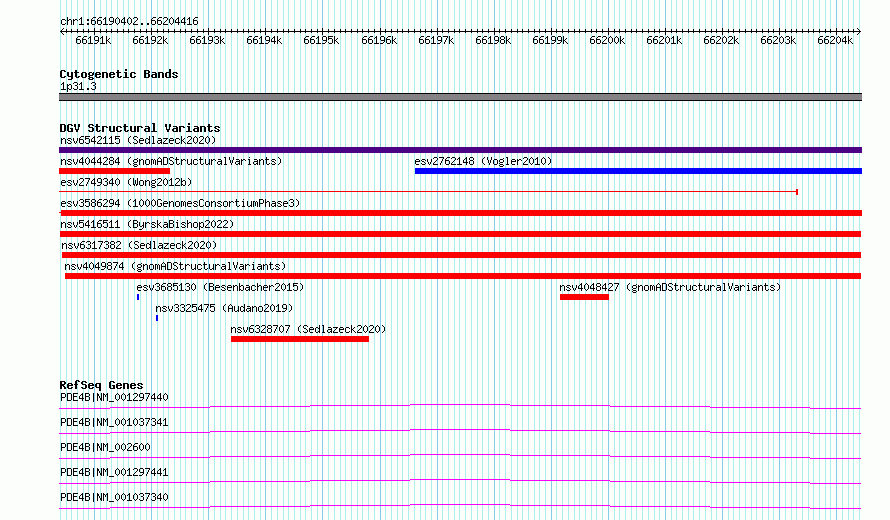Image resolution: width=890 pixels, height=520 pixels.
Task: Click the magenta line of PDE4B|NM_001037340
Action: 460,506
